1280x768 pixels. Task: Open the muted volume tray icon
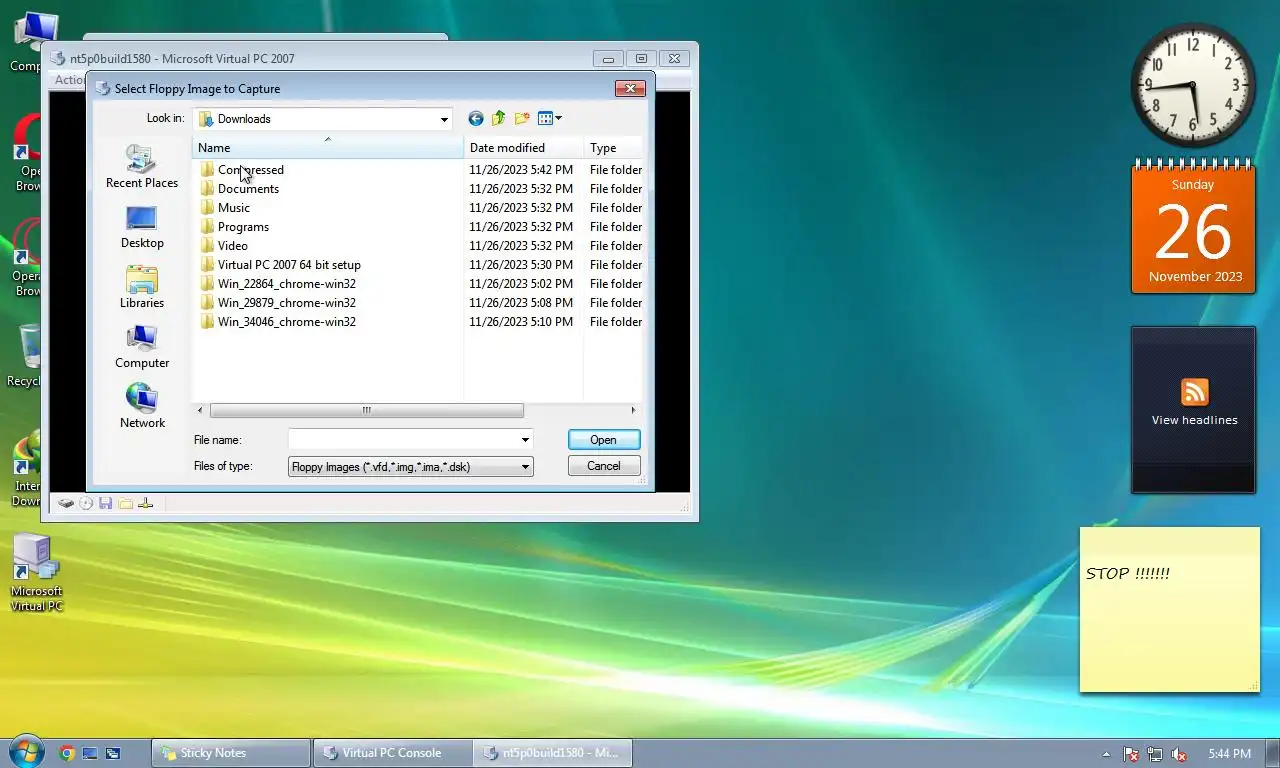coord(1179,754)
